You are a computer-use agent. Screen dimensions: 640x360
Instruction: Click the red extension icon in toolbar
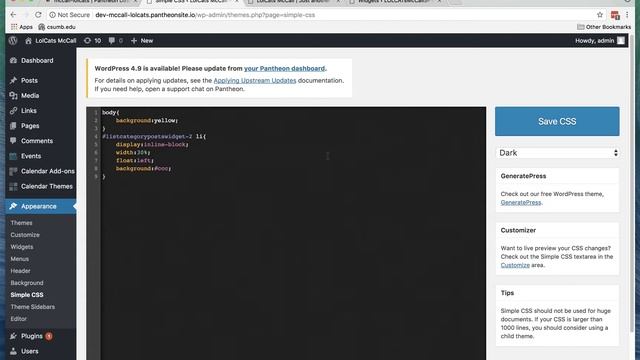615,15
